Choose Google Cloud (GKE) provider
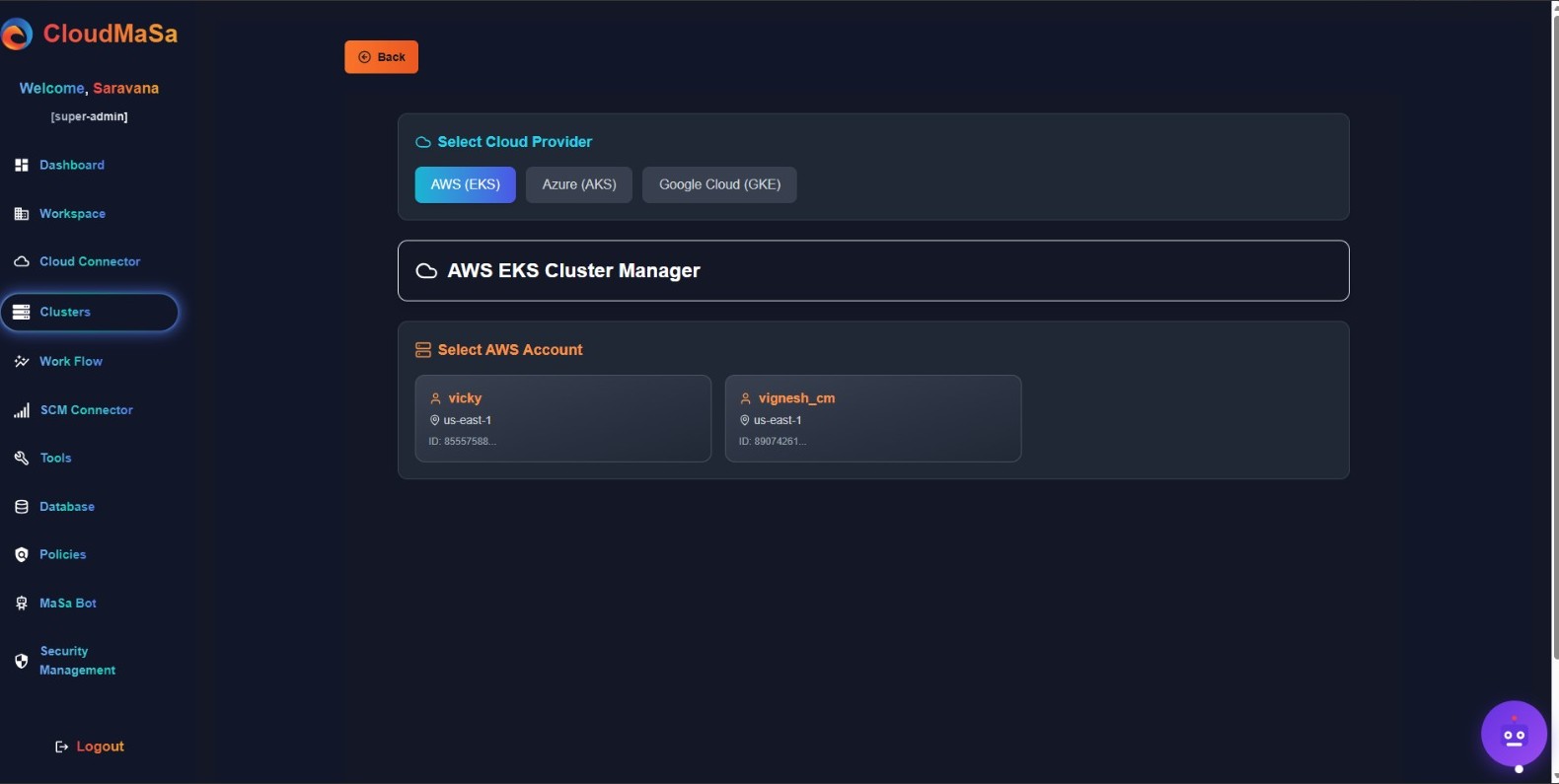 [719, 185]
